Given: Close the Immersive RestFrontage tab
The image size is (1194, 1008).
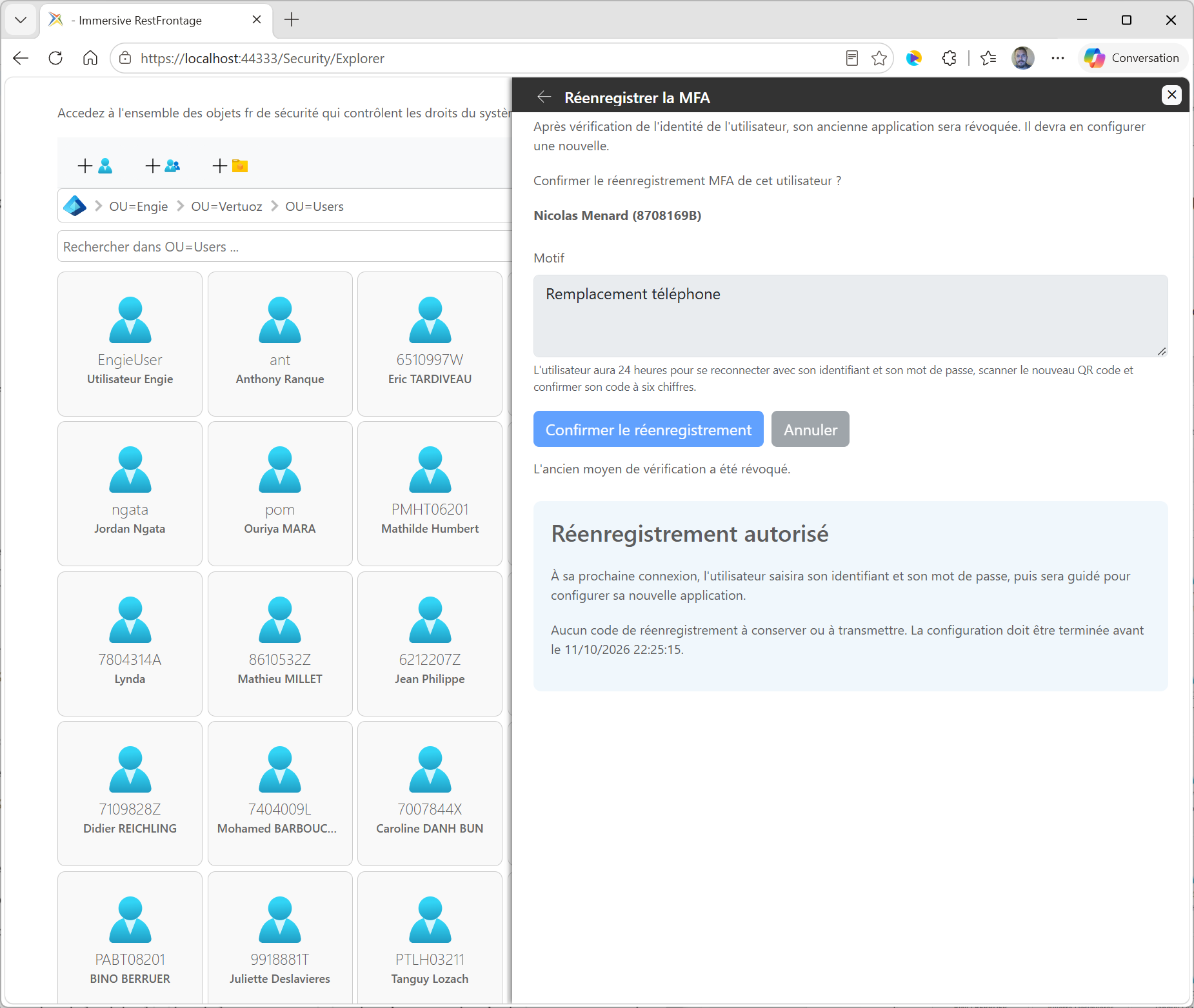Looking at the screenshot, I should click(257, 20).
